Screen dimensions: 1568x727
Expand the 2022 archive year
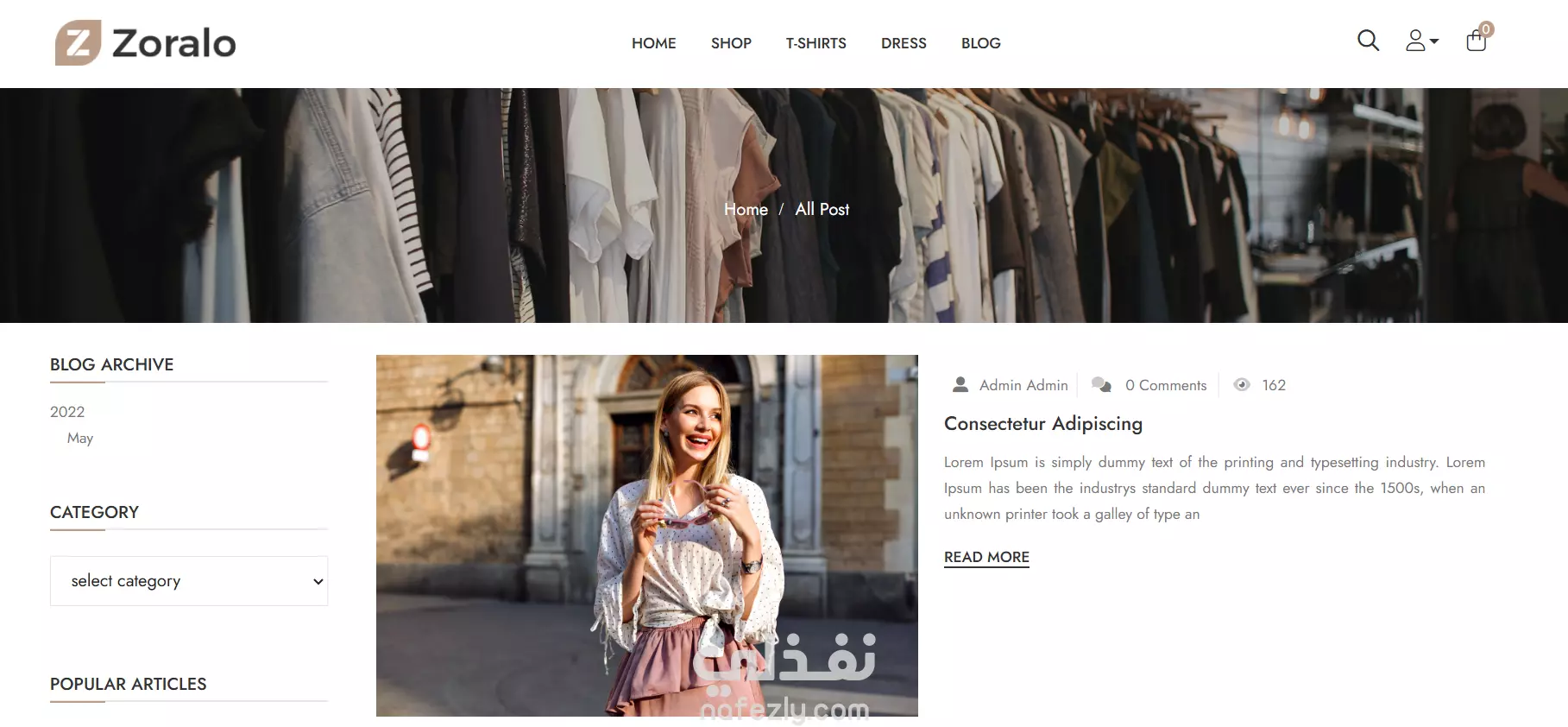pyautogui.click(x=67, y=412)
